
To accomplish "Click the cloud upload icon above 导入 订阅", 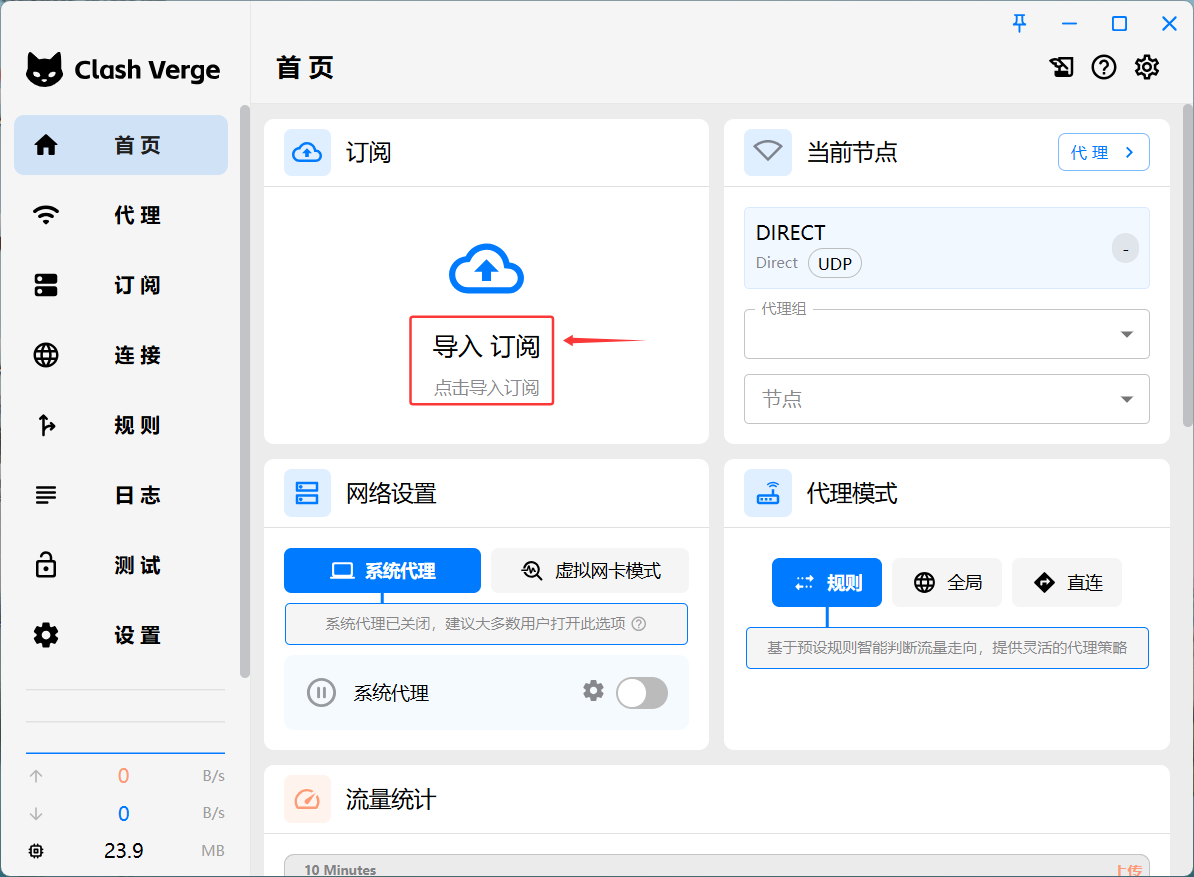I will pyautogui.click(x=486, y=269).
